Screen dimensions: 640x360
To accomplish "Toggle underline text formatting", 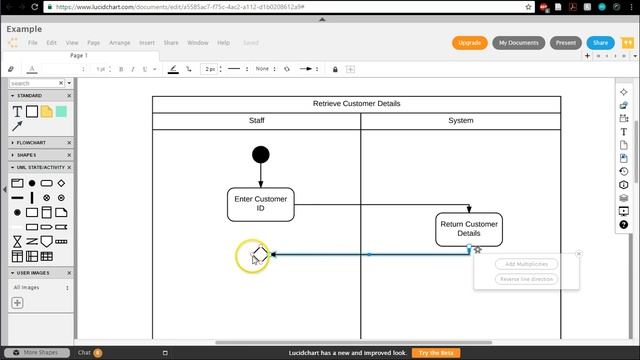I will (145, 69).
